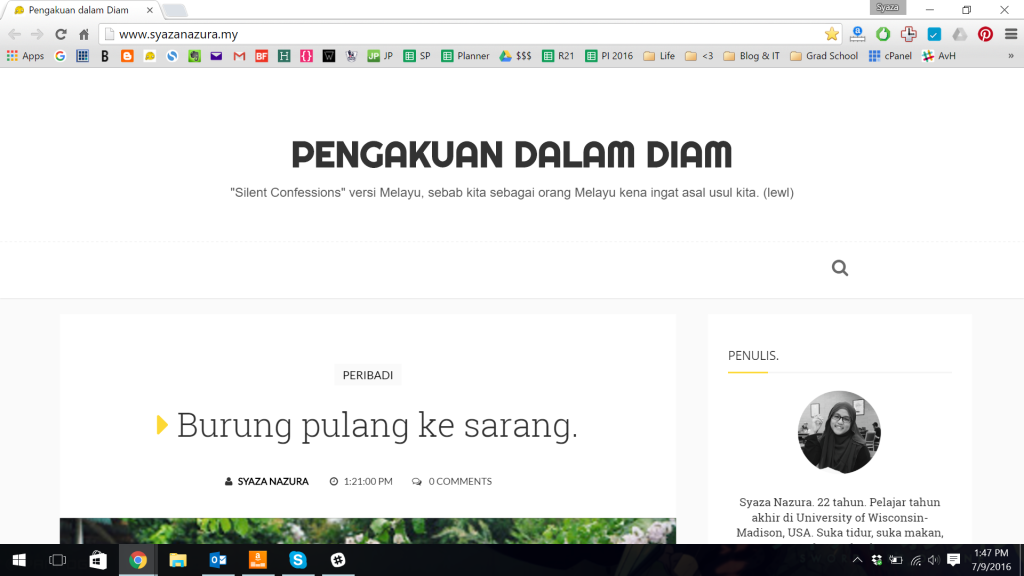Open the 'Burung pulang ke sarang.' post title

pos(377,425)
